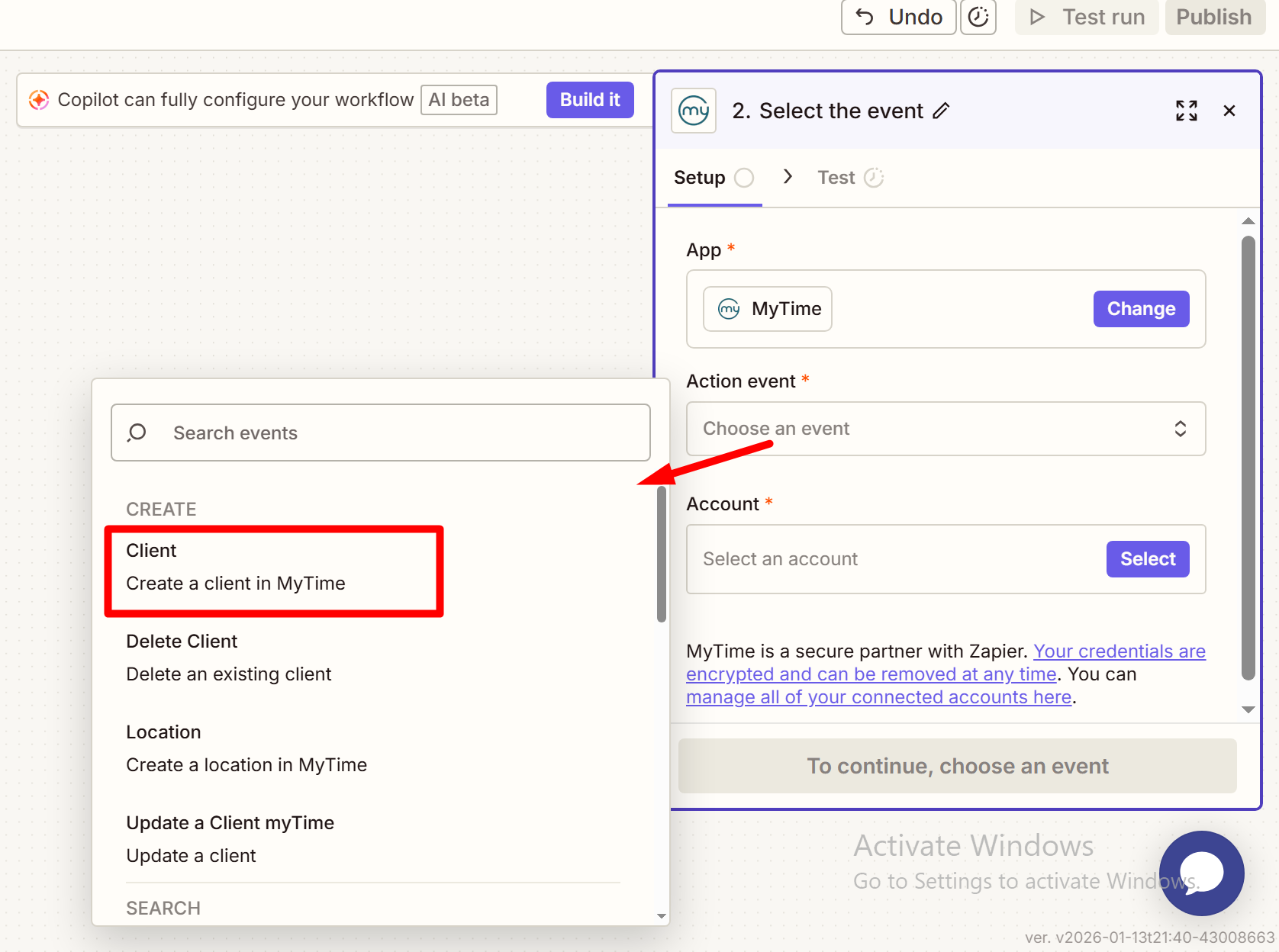Open the Choose an event dropdown
This screenshot has width=1279, height=952.
pyautogui.click(x=946, y=429)
